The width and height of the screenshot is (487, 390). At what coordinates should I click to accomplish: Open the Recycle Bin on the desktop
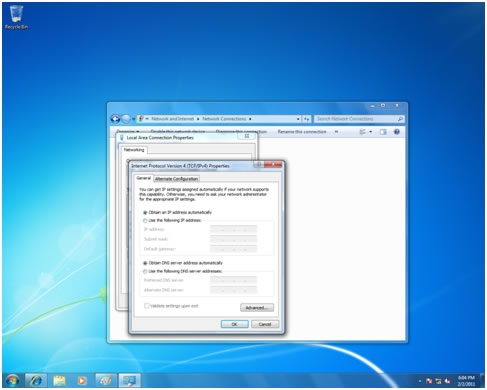(16, 17)
